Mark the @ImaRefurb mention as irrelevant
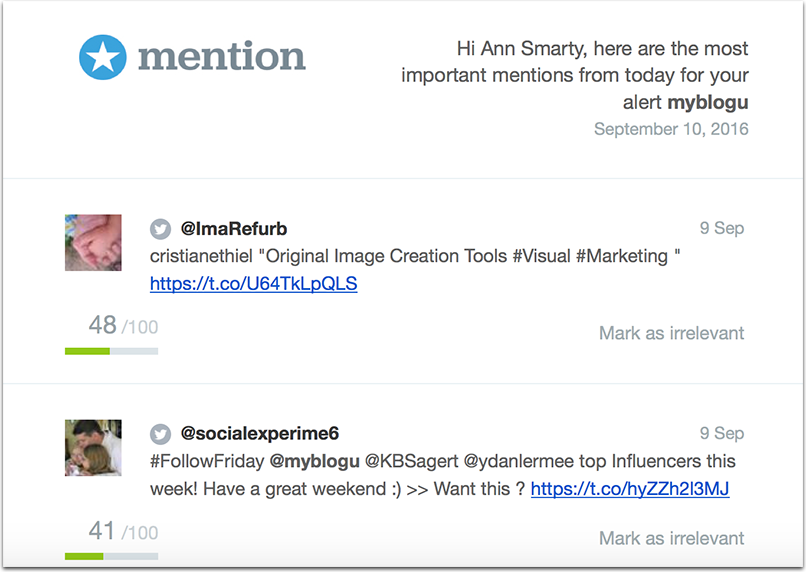 tap(671, 333)
